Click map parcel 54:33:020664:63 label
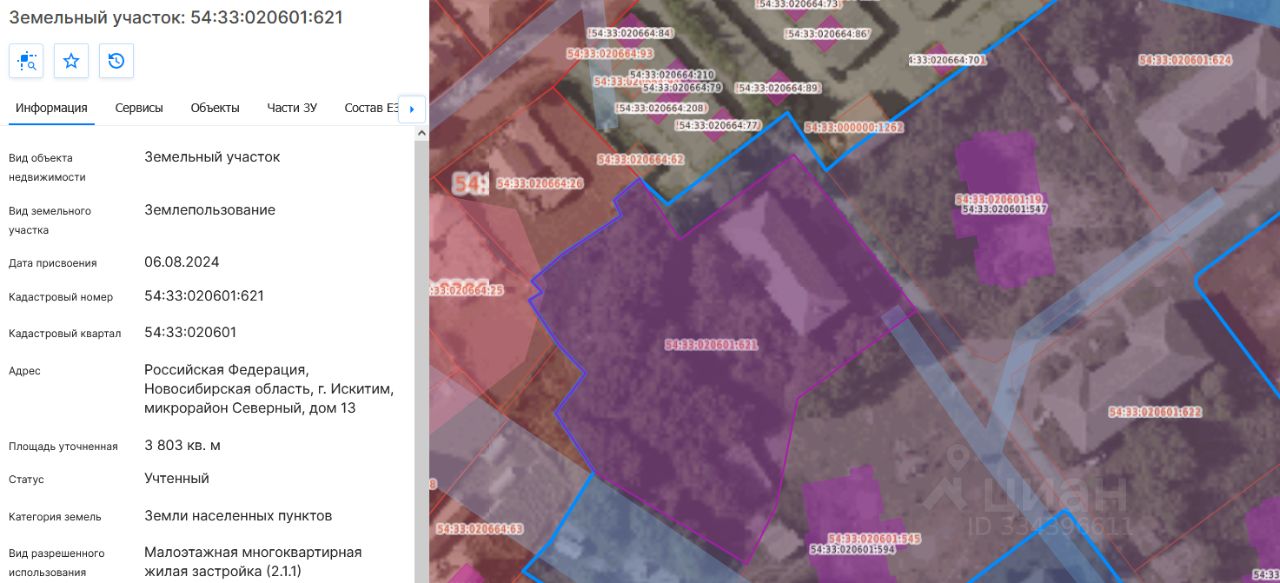The height and width of the screenshot is (583, 1280). (x=480, y=528)
